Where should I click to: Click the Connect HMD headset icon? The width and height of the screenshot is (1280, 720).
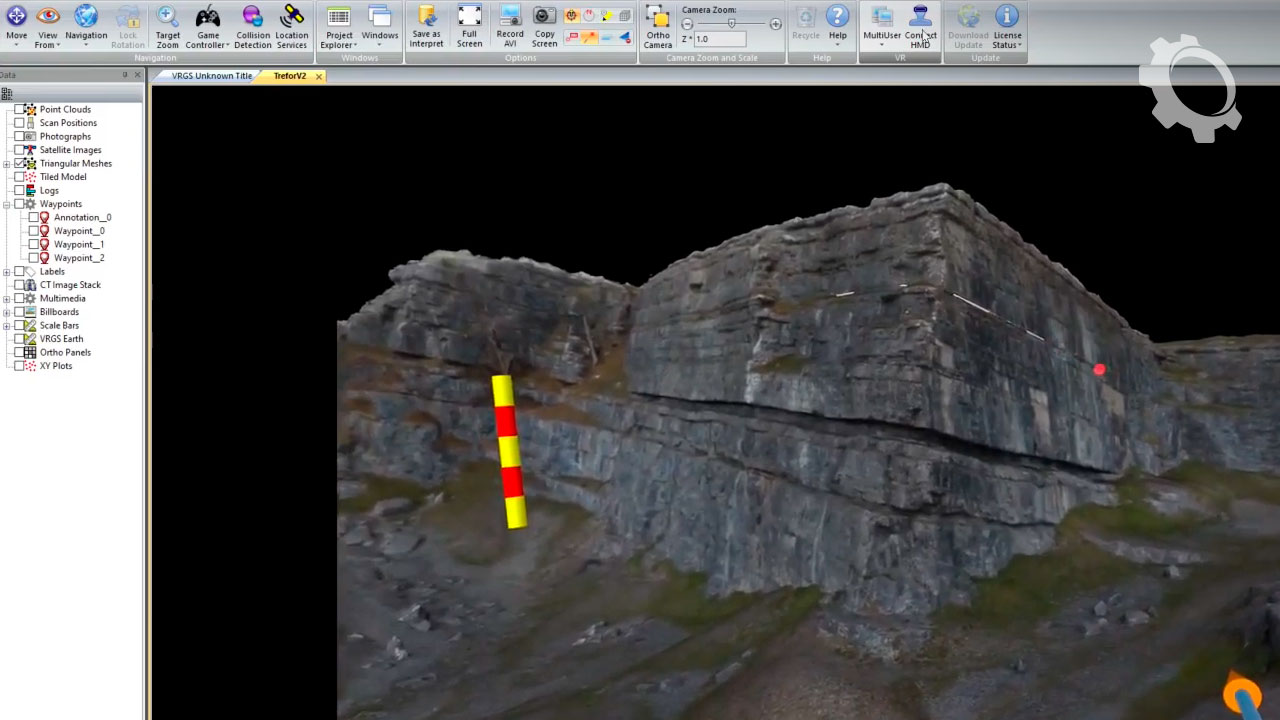click(920, 17)
